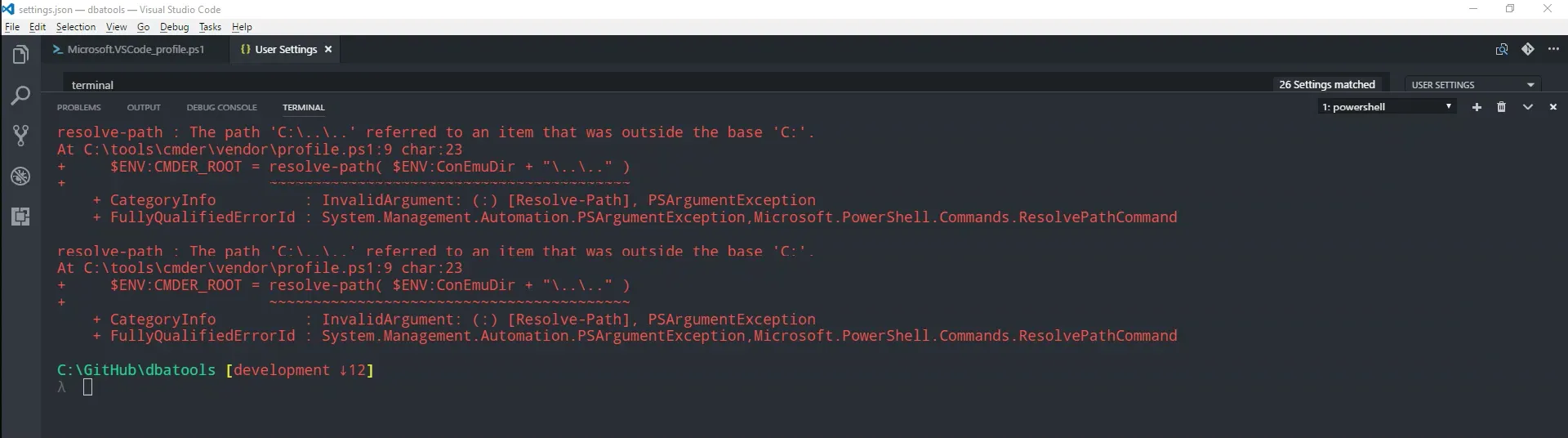Open the Explorer view in activity bar
The image size is (1568, 438).
pyautogui.click(x=20, y=55)
